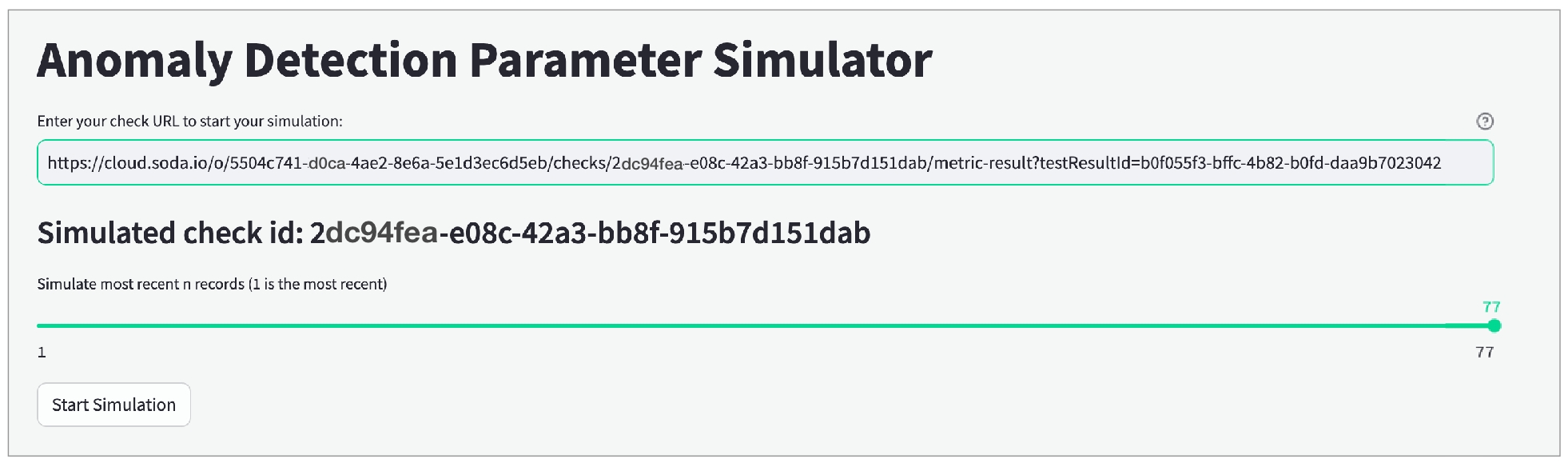Set the records slider to its left end

(38, 325)
